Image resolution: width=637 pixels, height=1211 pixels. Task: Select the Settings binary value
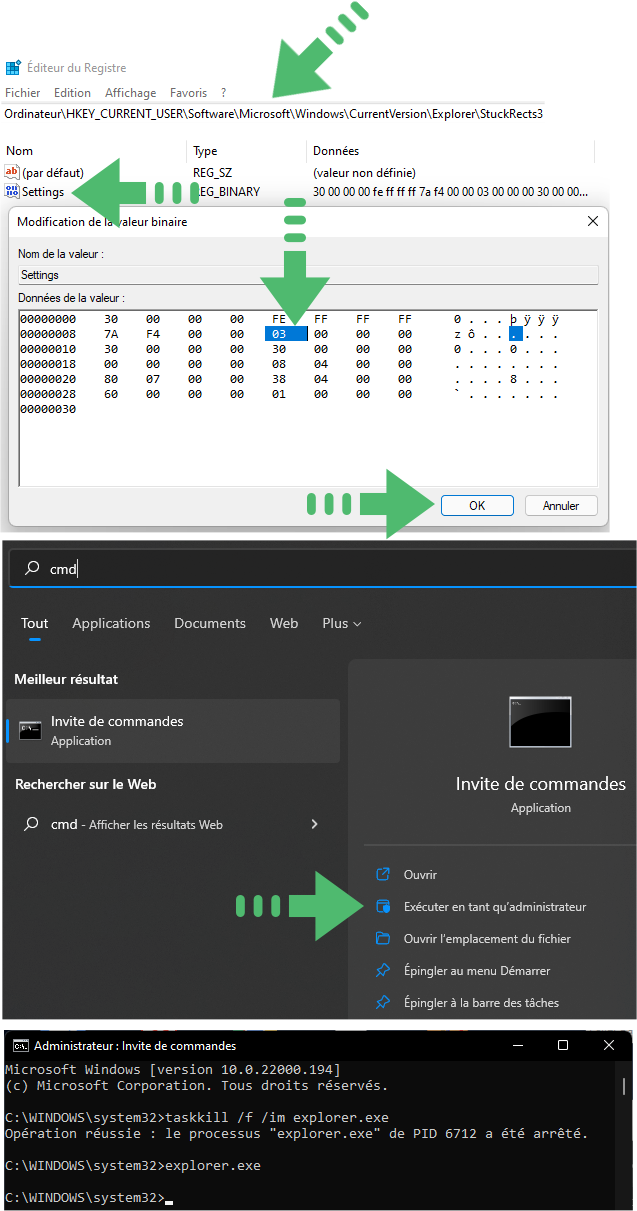click(43, 191)
